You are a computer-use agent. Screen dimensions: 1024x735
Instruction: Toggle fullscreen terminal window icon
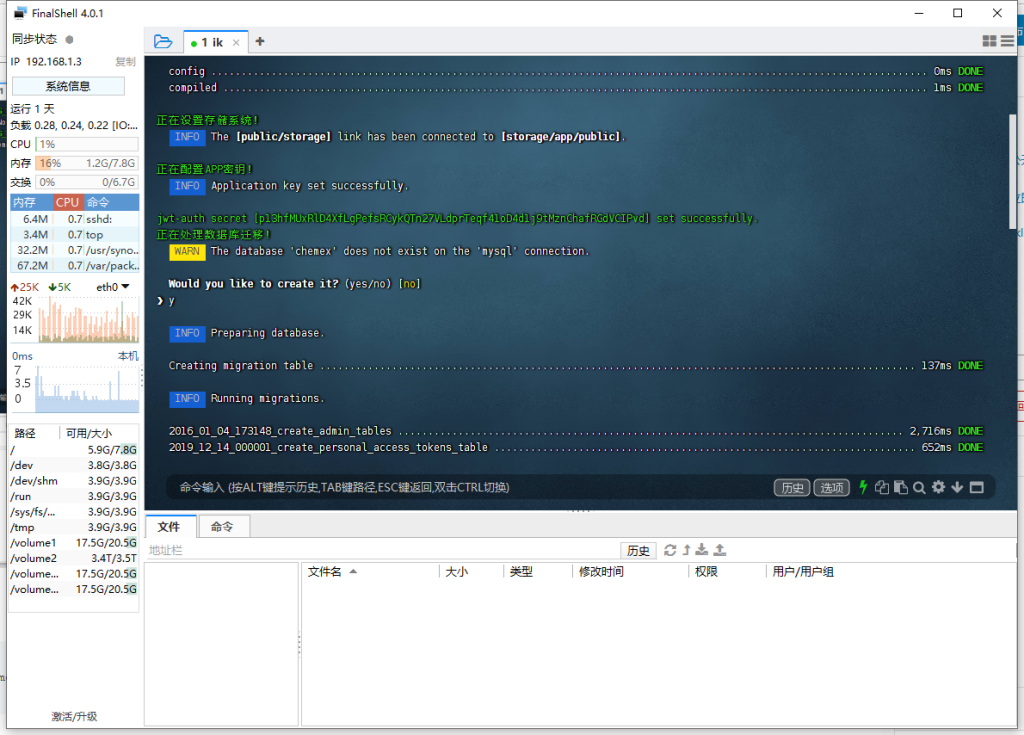click(976, 487)
